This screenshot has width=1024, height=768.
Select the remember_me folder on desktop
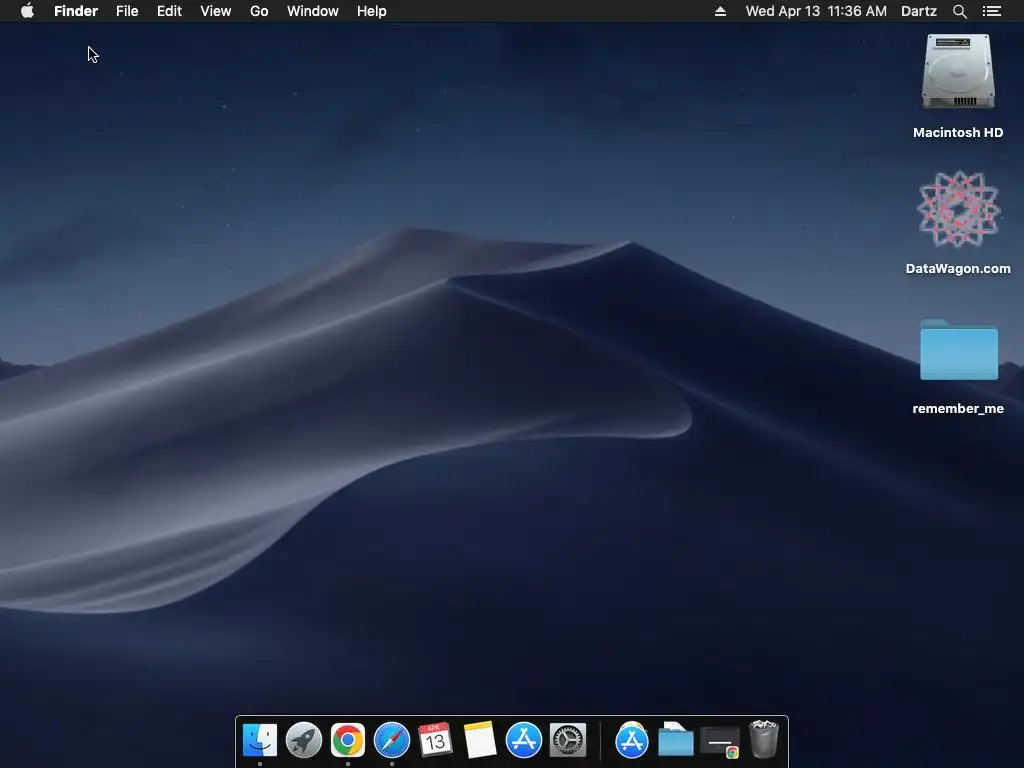point(959,349)
